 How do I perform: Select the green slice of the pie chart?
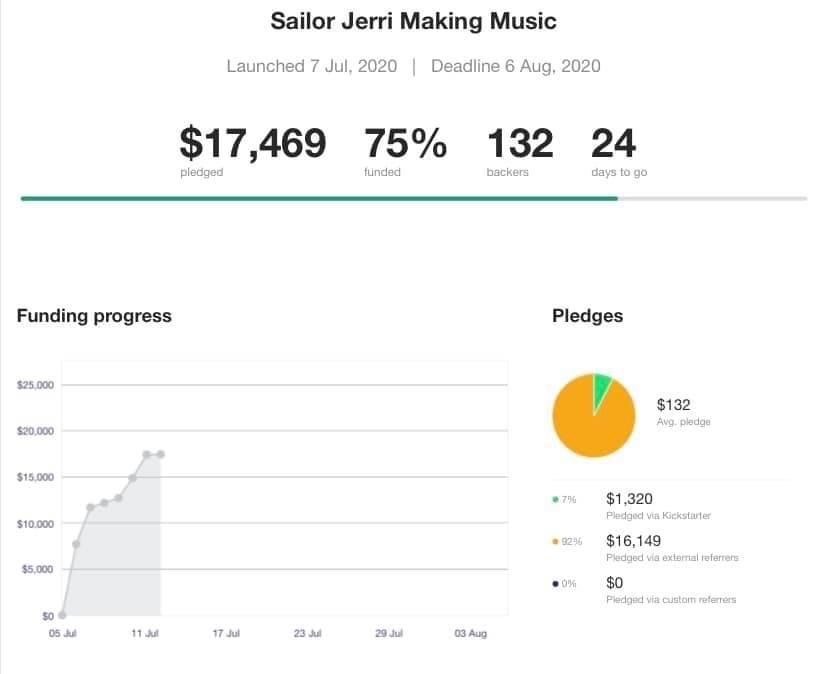pos(601,386)
